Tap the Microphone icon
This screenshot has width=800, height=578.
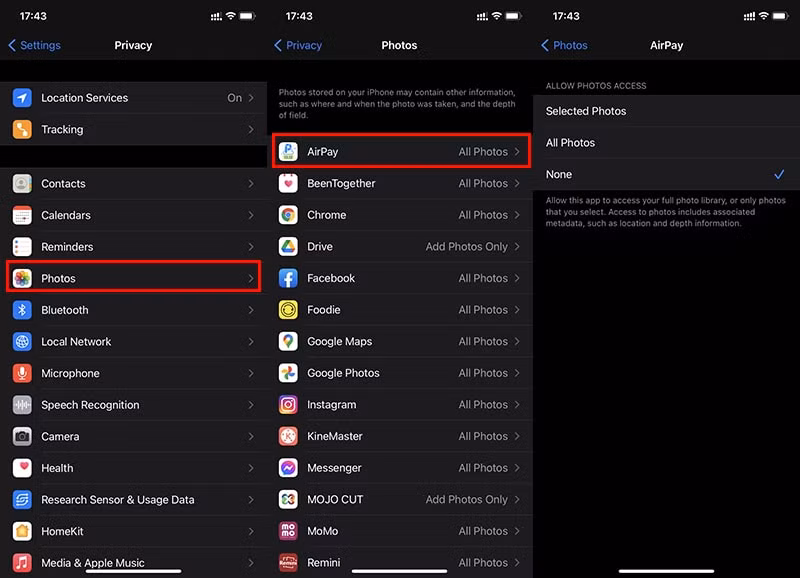click(22, 373)
